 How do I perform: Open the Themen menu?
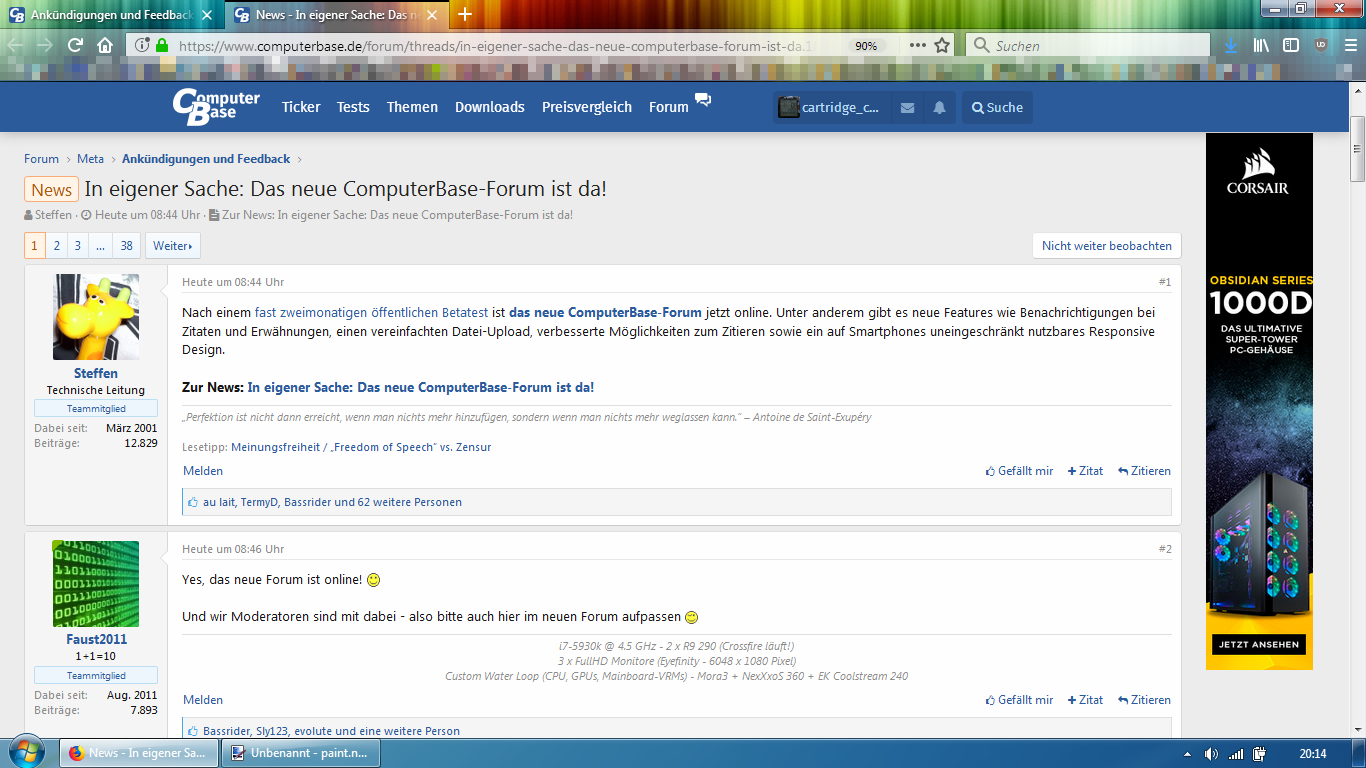412,107
